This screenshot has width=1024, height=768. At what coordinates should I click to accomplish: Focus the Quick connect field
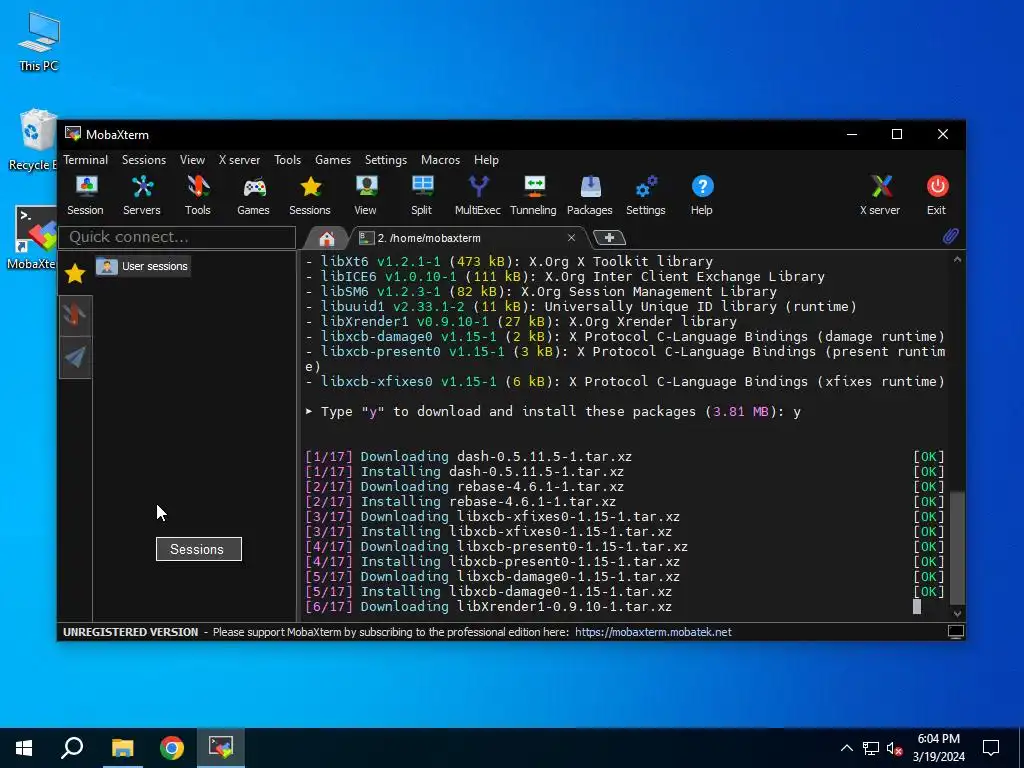(x=177, y=237)
